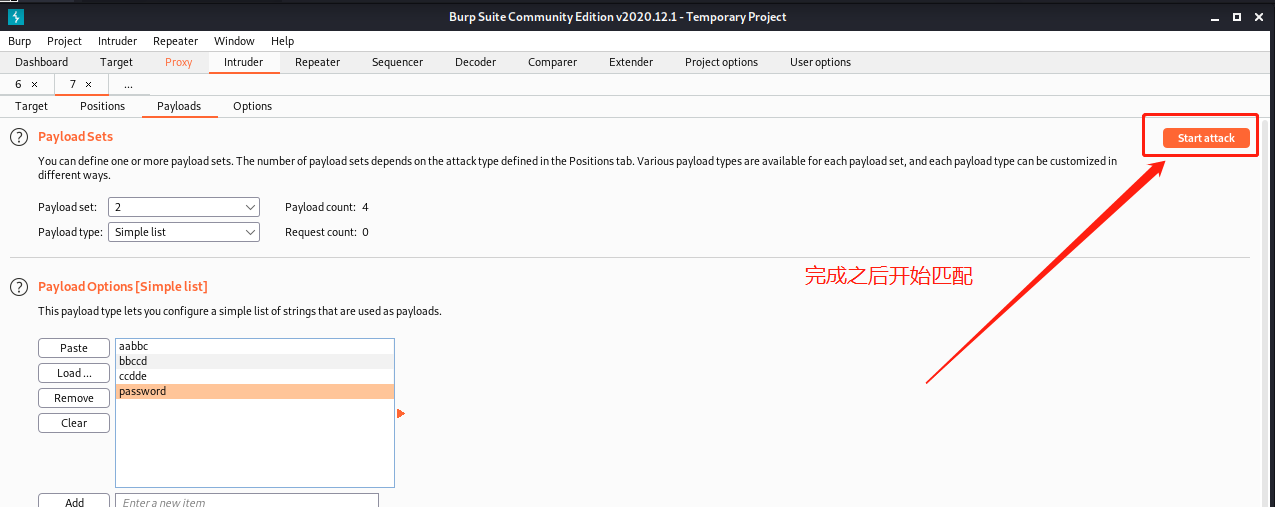The image size is (1275, 507).
Task: Click the Remove button
Action: 74,398
